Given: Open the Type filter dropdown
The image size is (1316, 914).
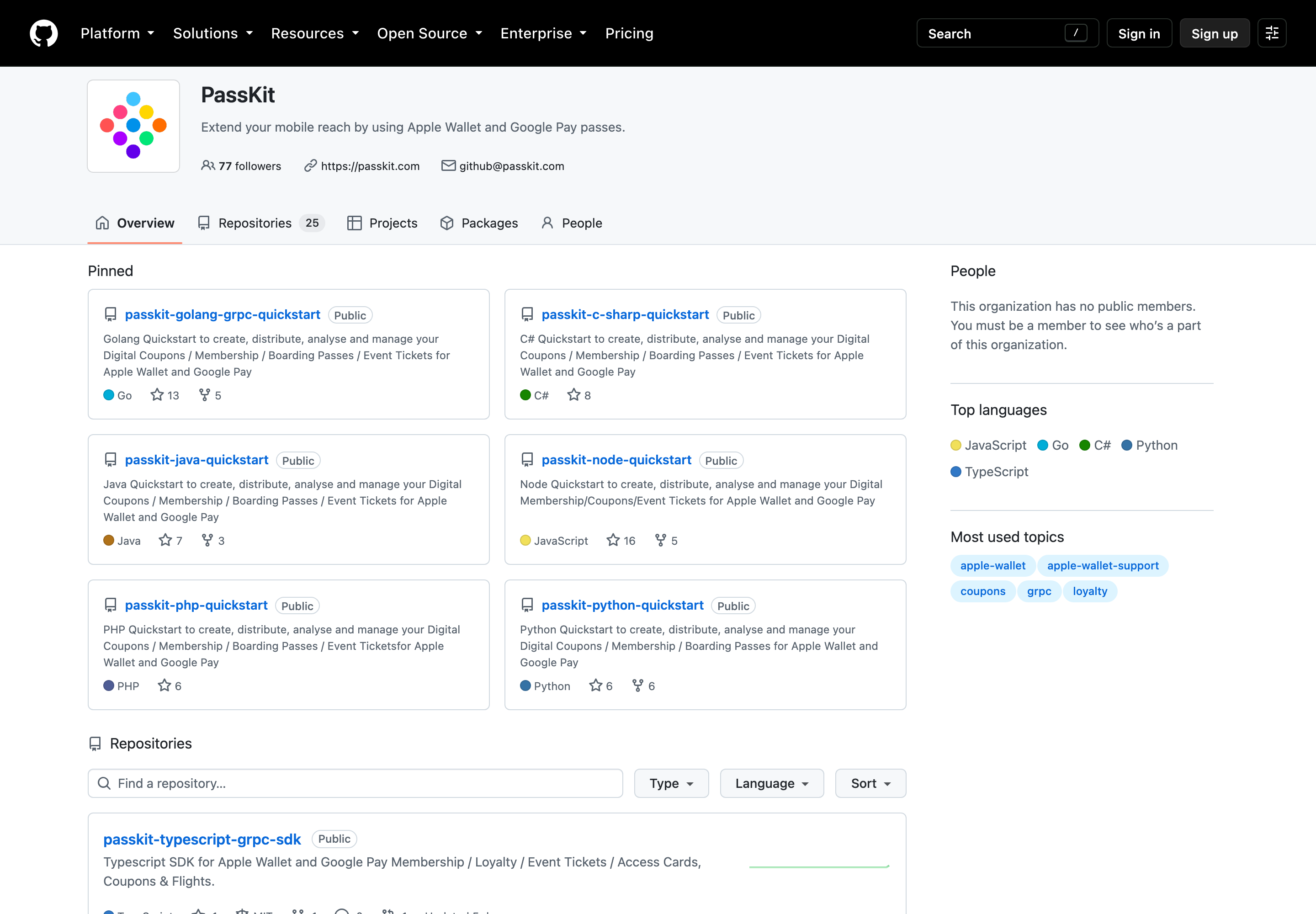Looking at the screenshot, I should click(671, 783).
